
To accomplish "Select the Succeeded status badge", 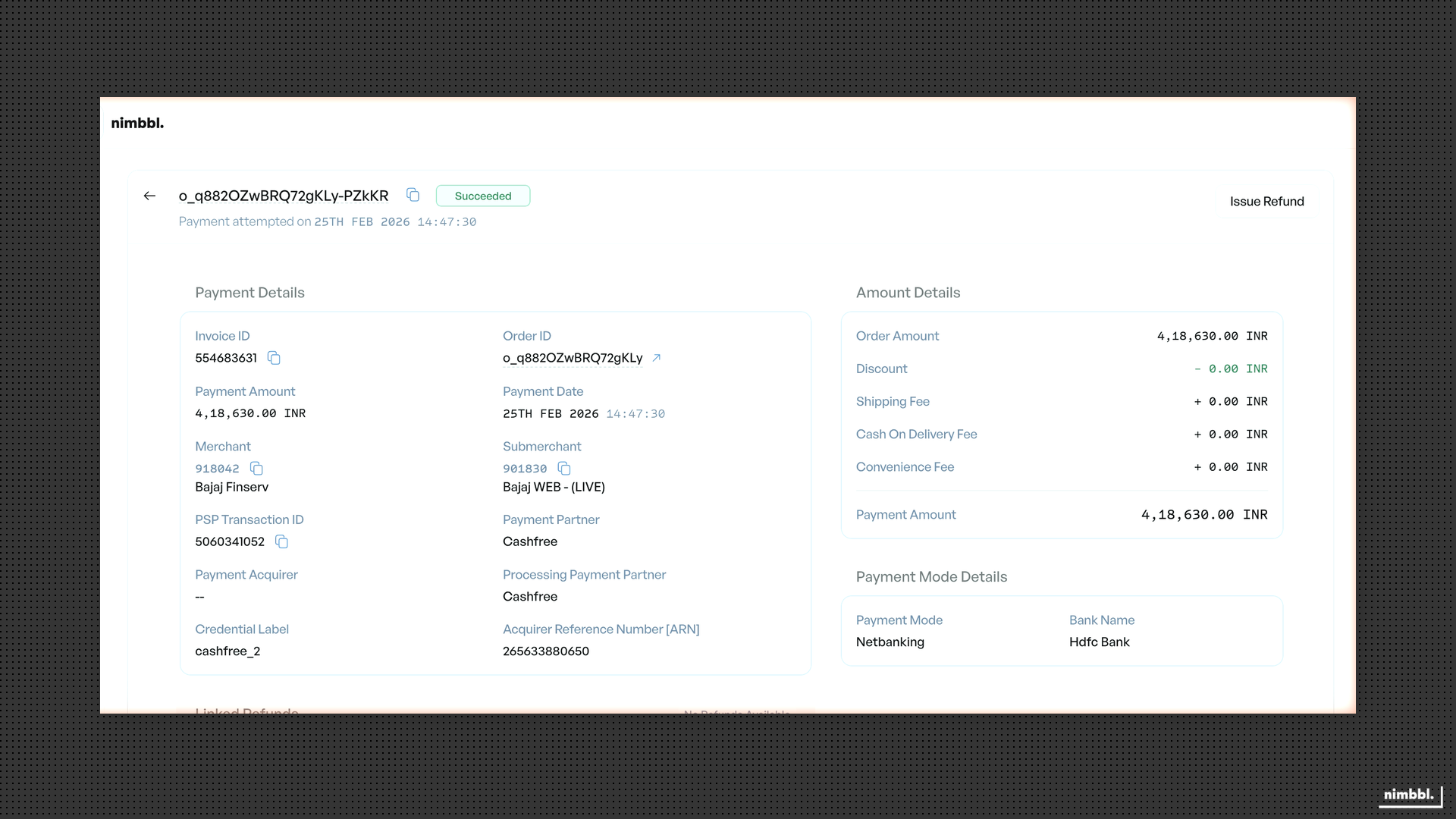I will point(482,195).
